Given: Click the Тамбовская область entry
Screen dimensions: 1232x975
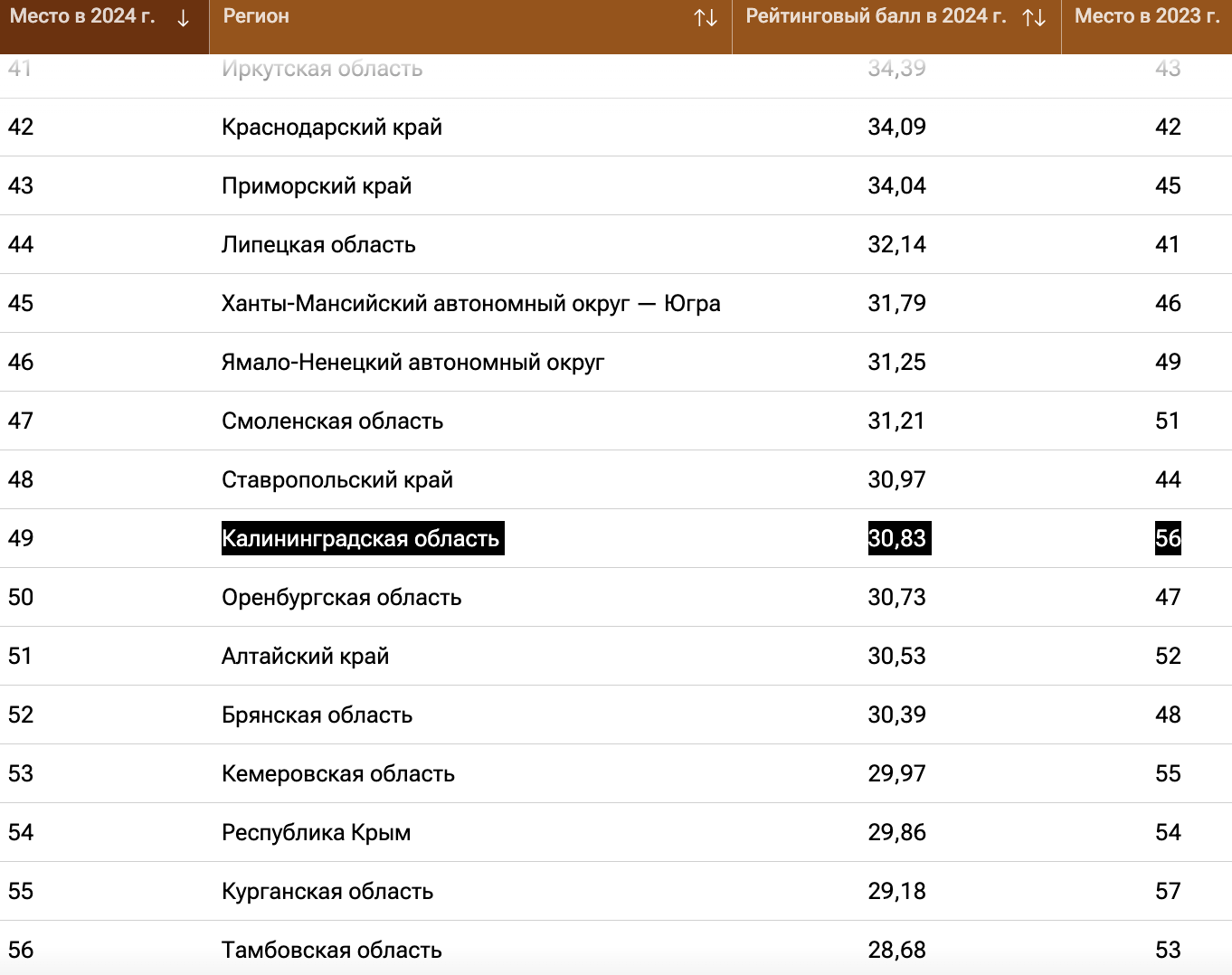Looking at the screenshot, I should click(x=331, y=950).
